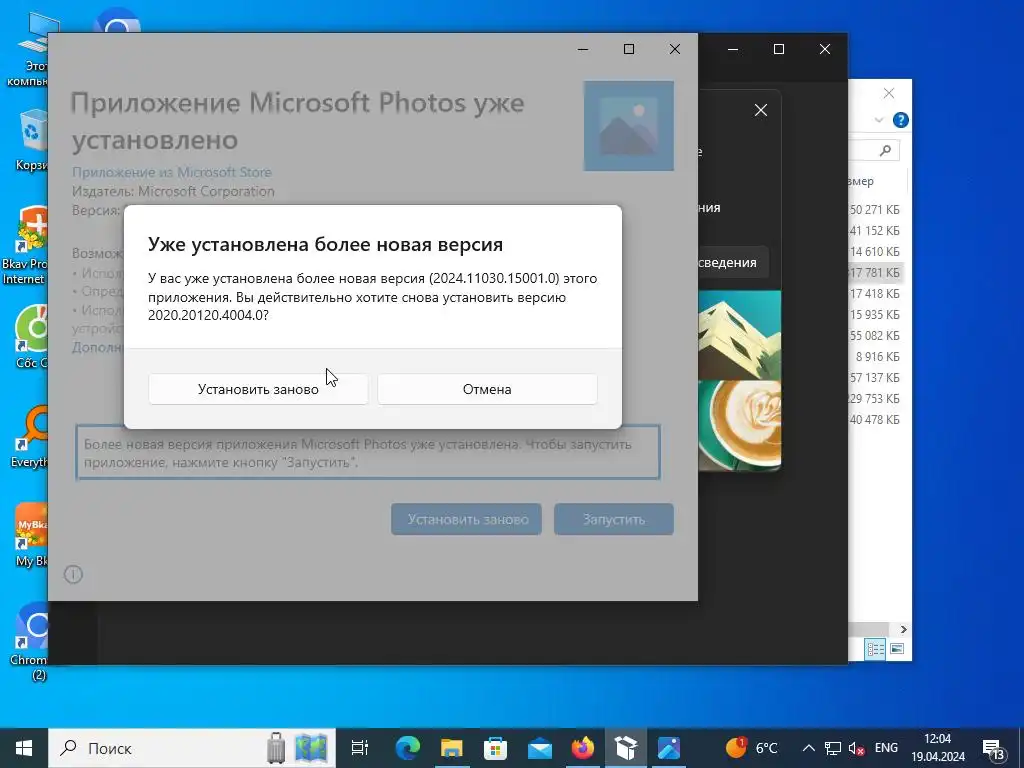The image size is (1024, 768).
Task: Open the network tray icon
Action: pos(833,748)
